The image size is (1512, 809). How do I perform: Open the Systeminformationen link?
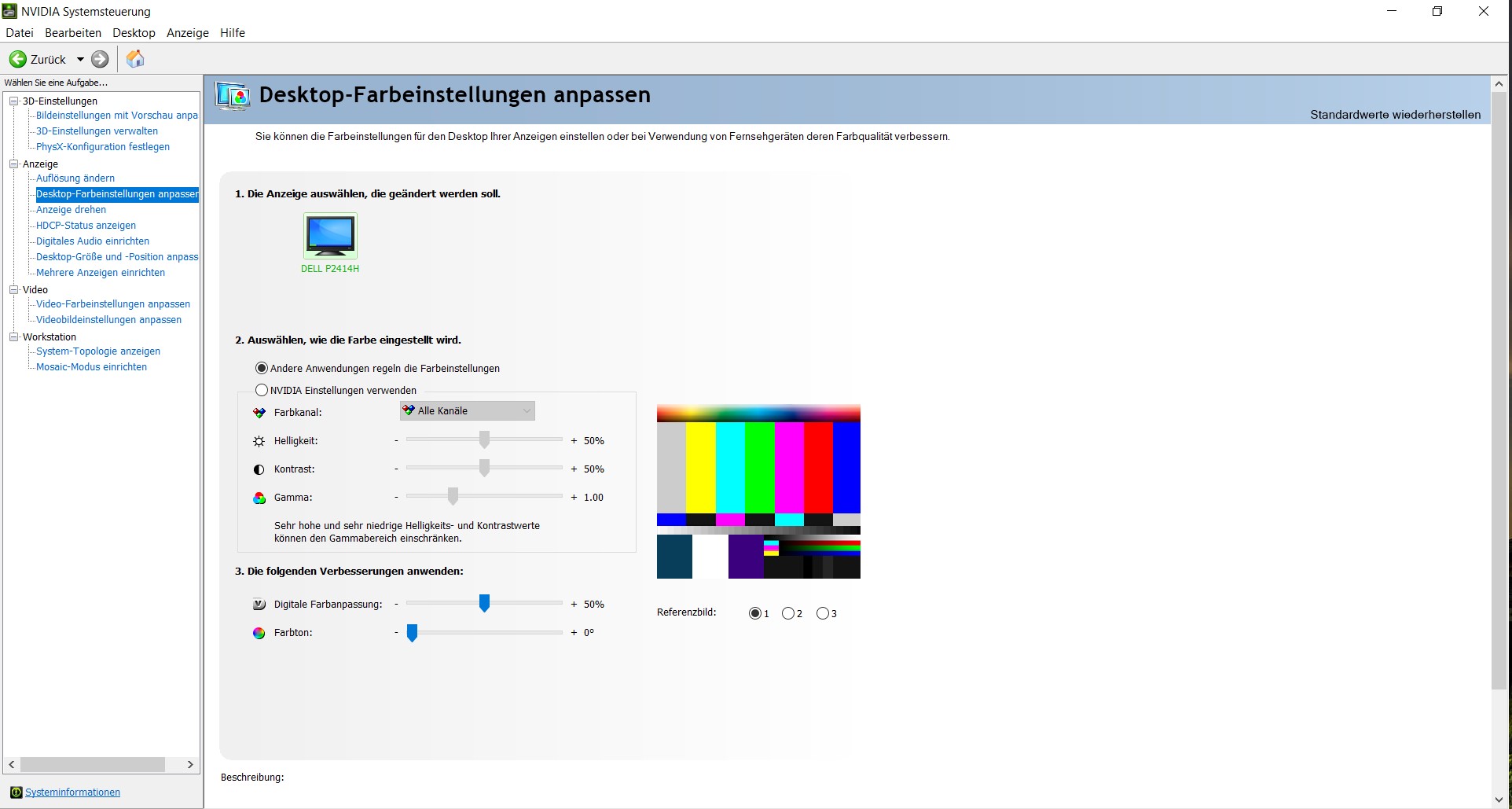click(x=72, y=792)
